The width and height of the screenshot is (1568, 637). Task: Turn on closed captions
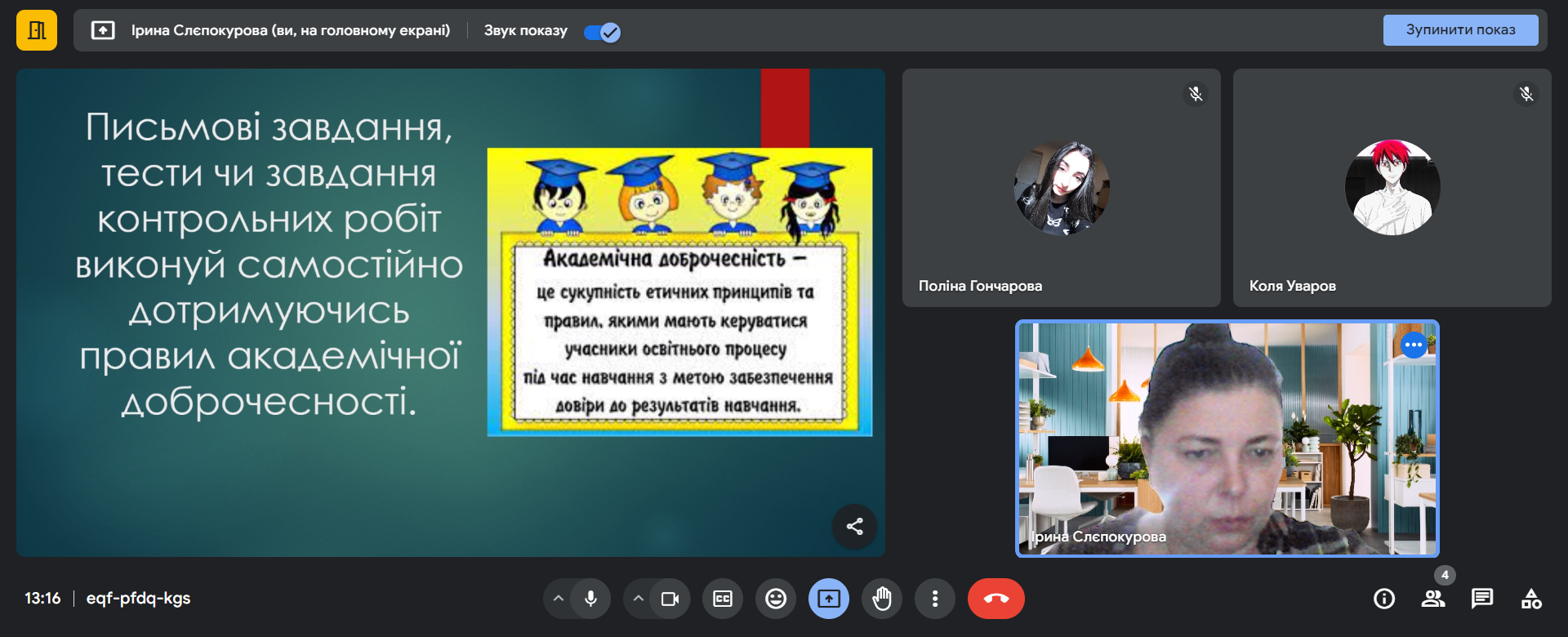tap(723, 599)
